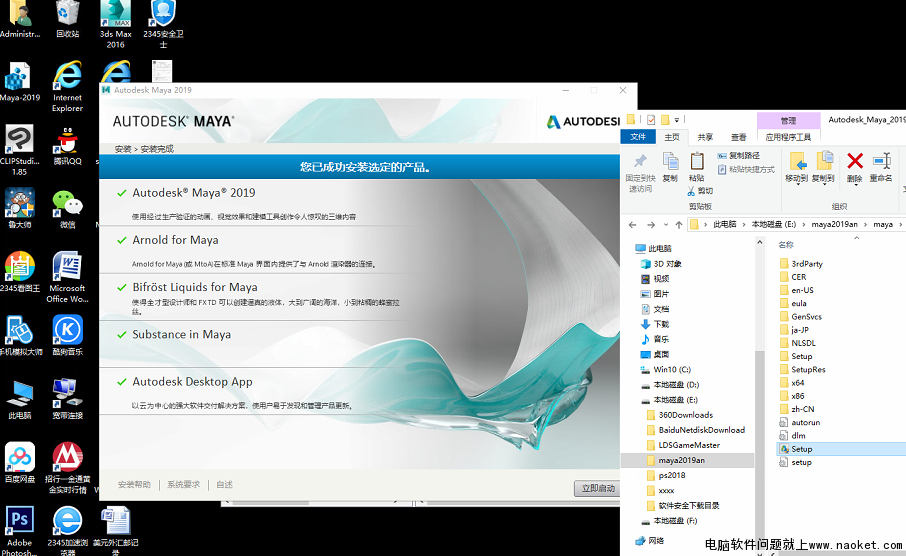The image size is (906, 556).
Task: Click 固定到快速访问 pin in the Explorer ribbon
Action: [x=640, y=173]
